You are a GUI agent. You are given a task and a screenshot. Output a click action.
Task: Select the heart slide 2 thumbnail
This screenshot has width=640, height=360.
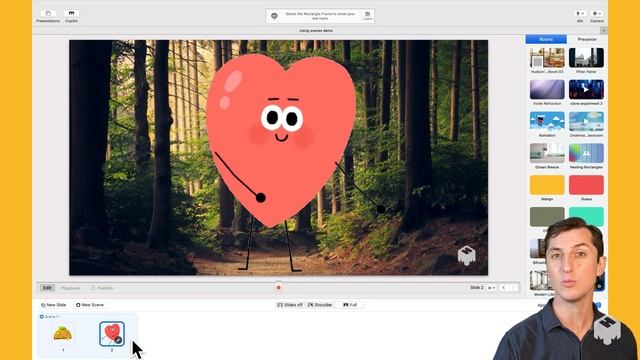pyautogui.click(x=112, y=334)
